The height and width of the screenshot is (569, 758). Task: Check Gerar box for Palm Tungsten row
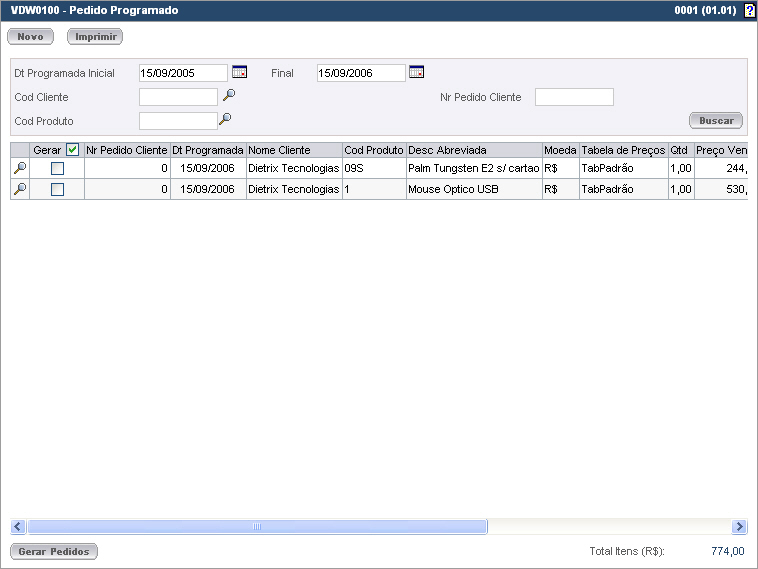click(57, 169)
